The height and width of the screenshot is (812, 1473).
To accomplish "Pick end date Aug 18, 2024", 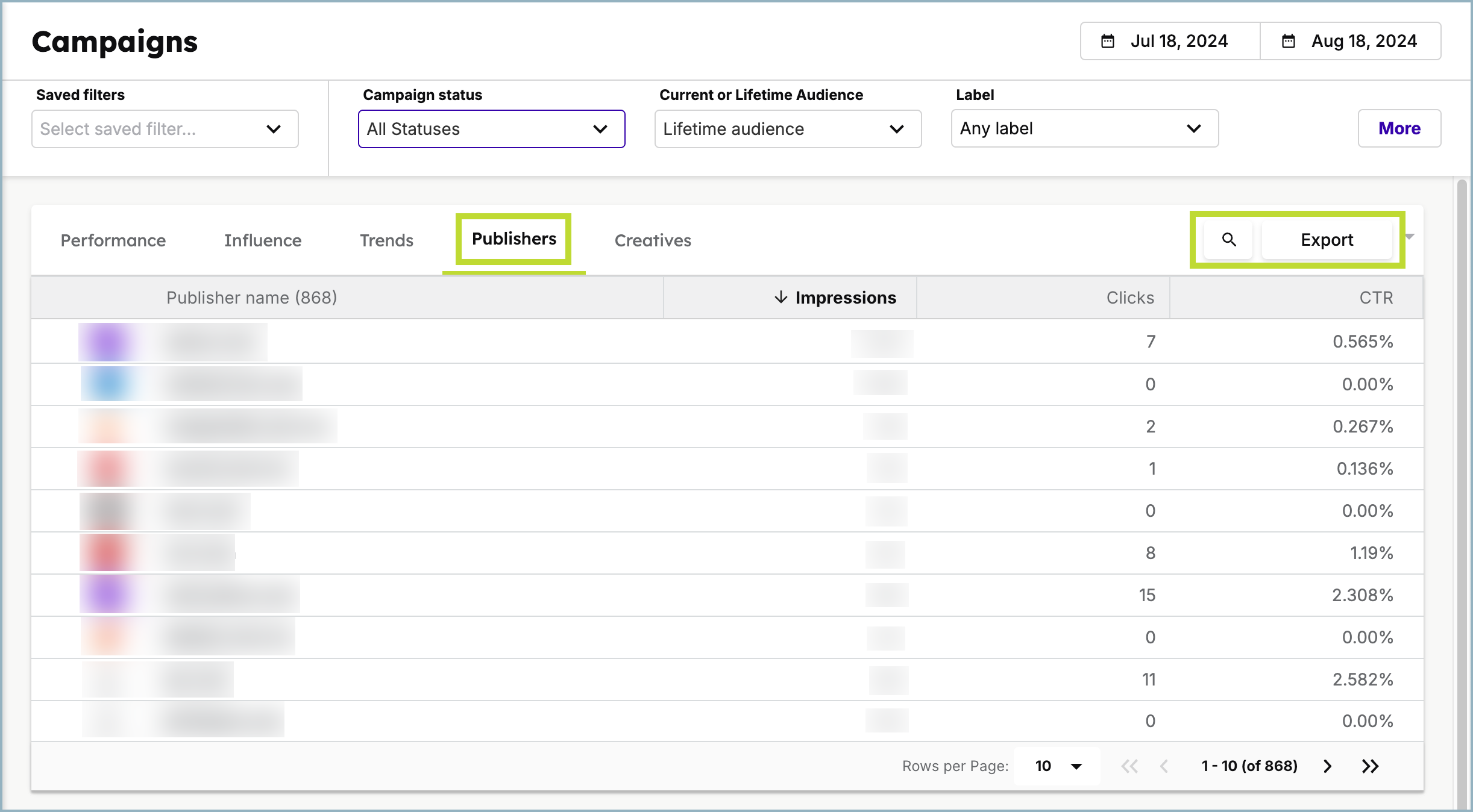I will pos(1351,41).
